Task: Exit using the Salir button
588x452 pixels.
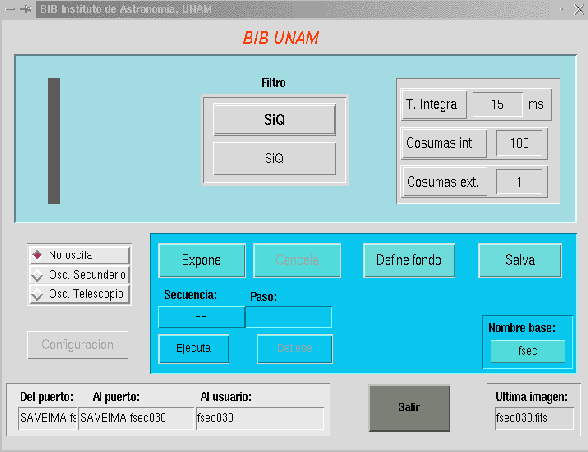Action: point(409,408)
